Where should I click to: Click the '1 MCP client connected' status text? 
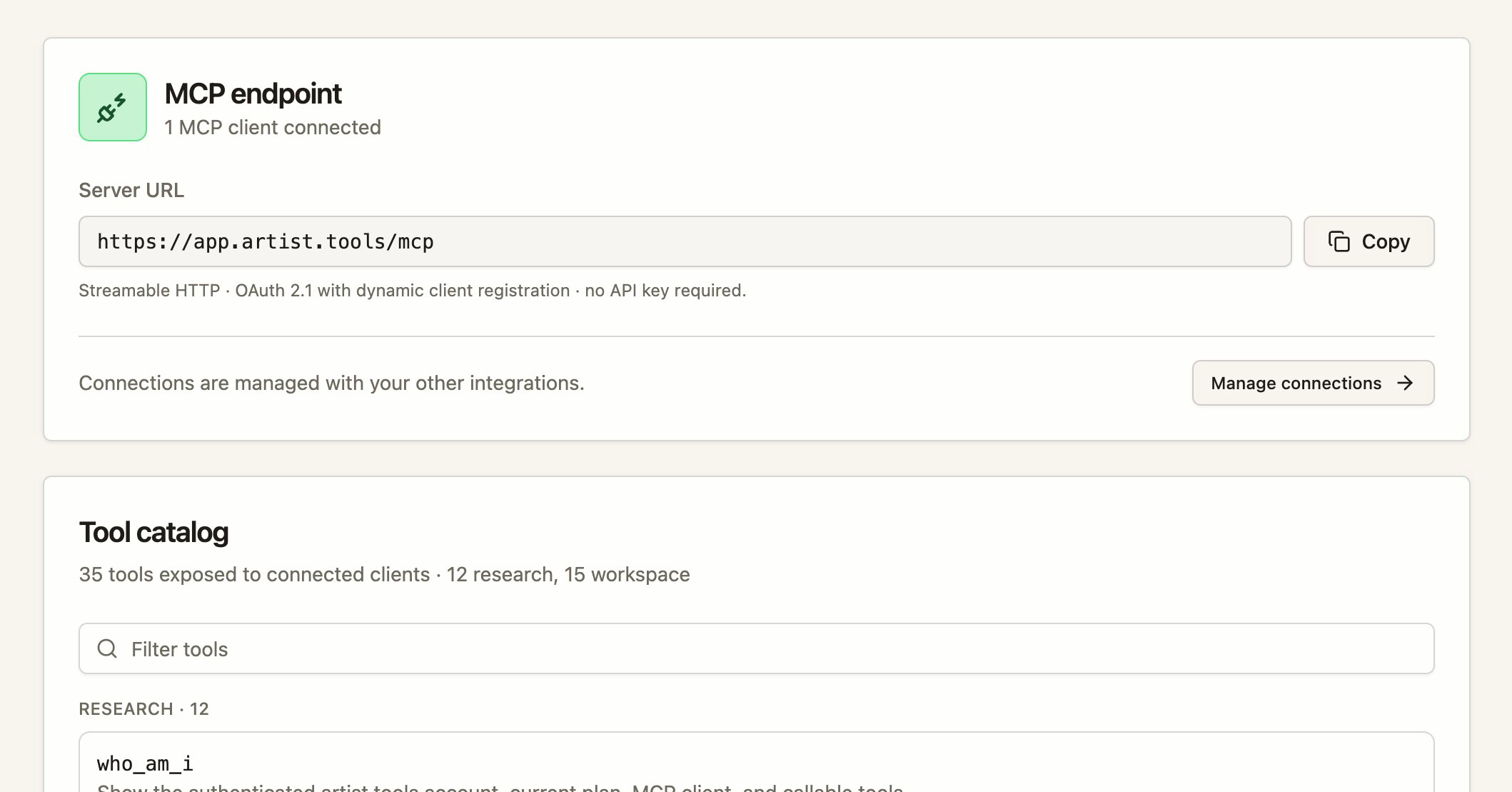273,127
